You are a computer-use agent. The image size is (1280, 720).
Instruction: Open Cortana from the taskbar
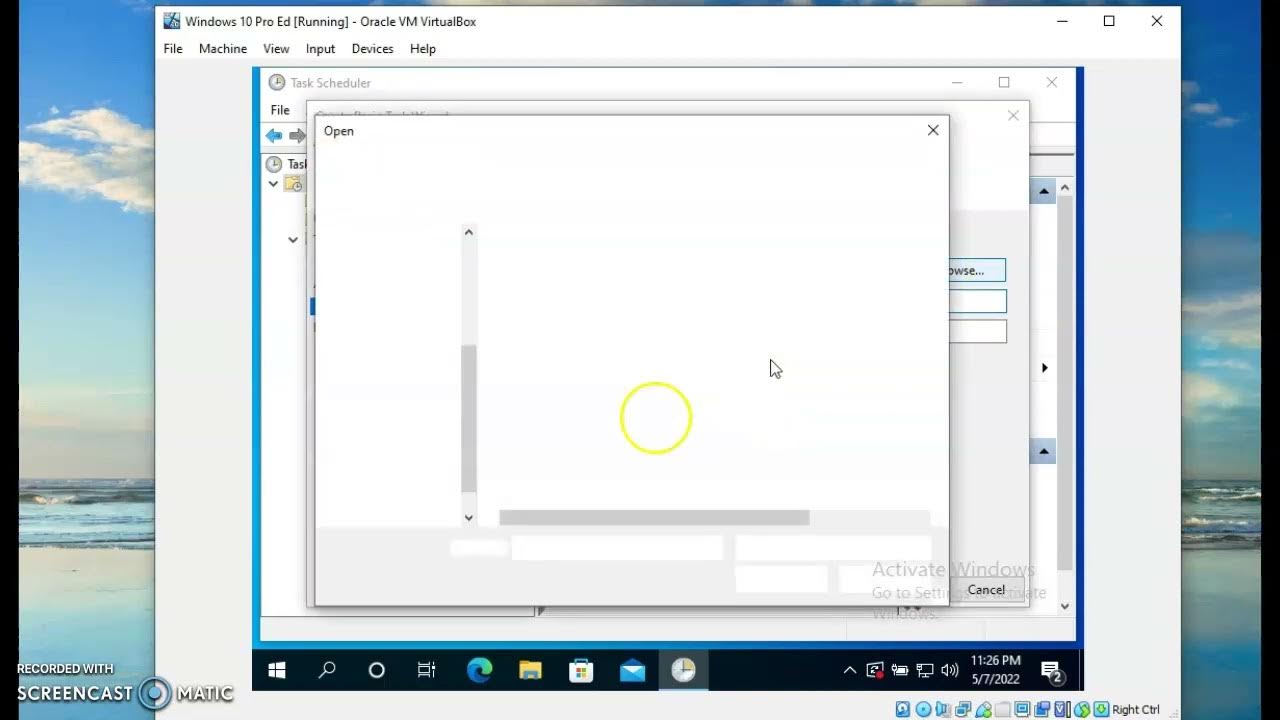click(377, 670)
